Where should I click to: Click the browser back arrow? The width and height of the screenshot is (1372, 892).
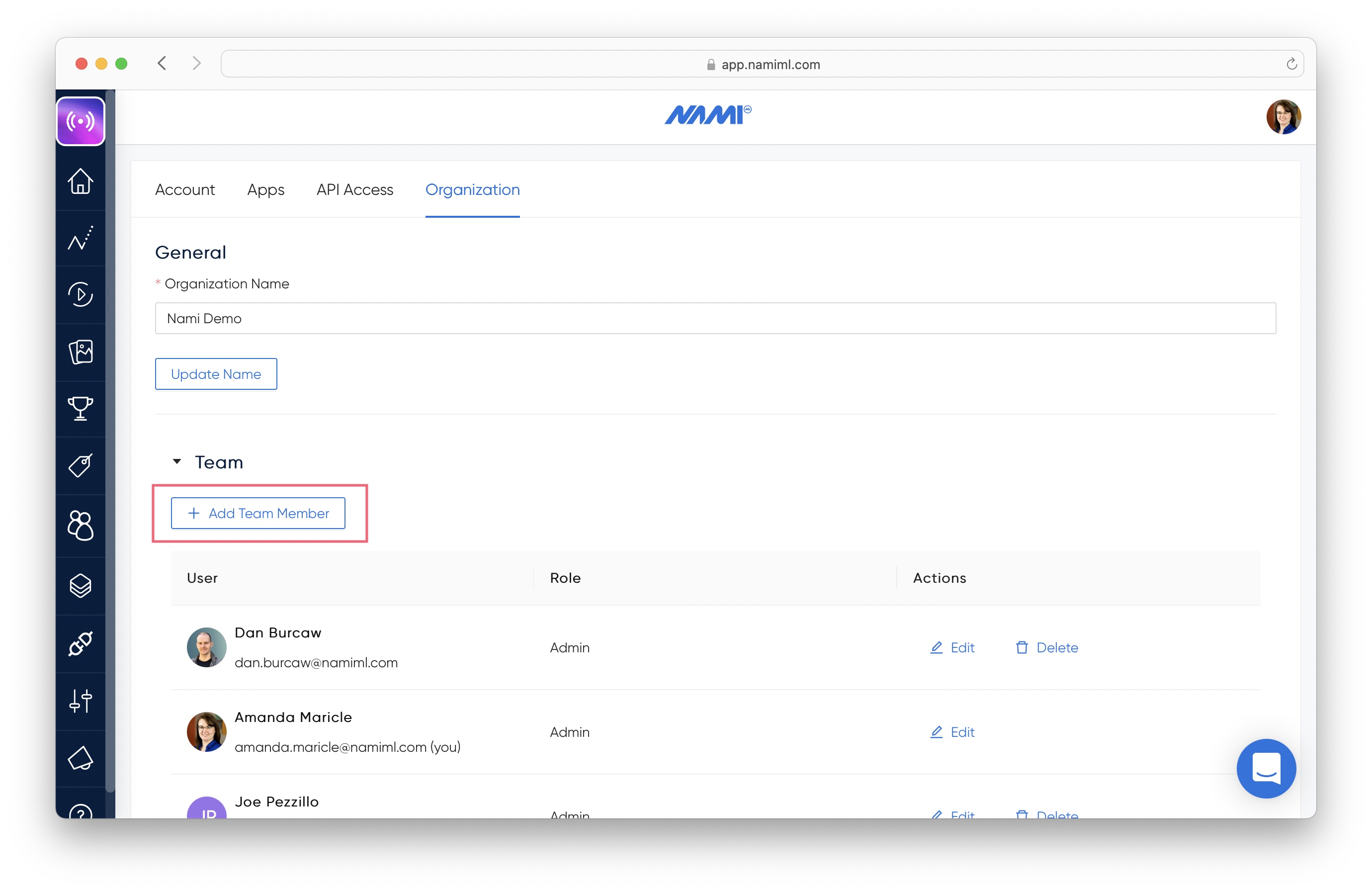162,64
